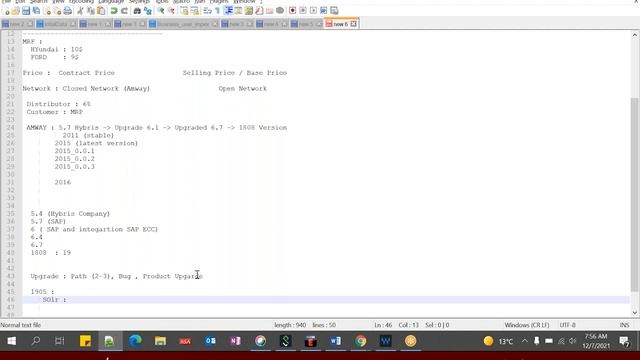Open the Encoding menu

click(82, 2)
